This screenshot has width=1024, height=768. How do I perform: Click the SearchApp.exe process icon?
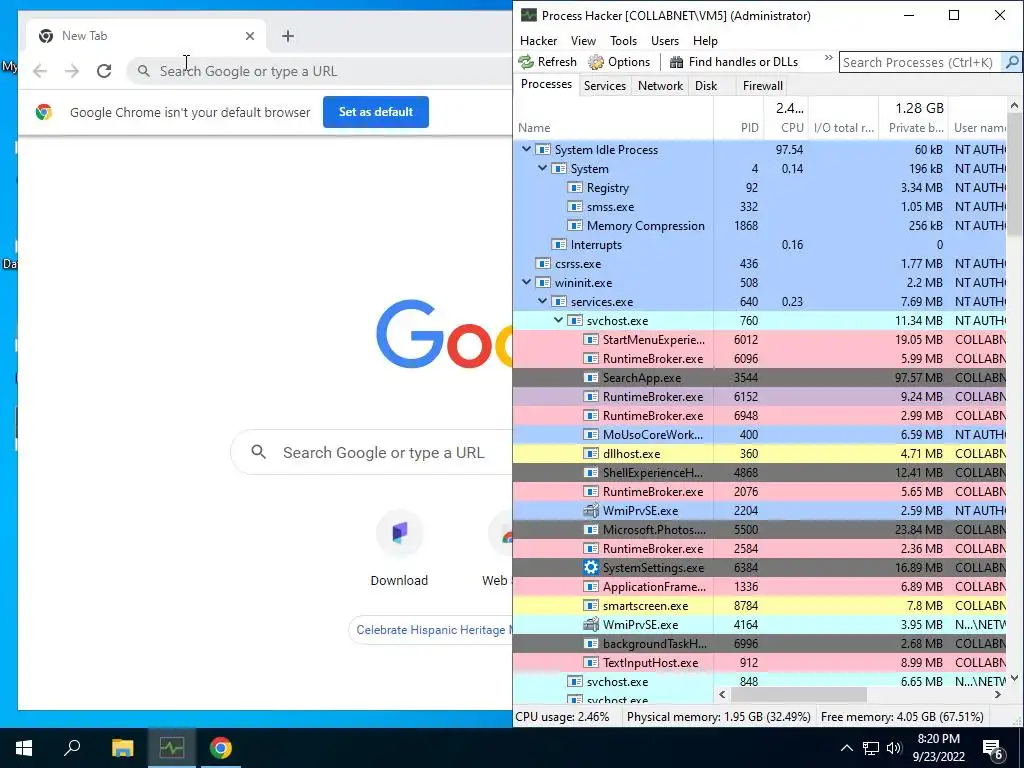[590, 377]
